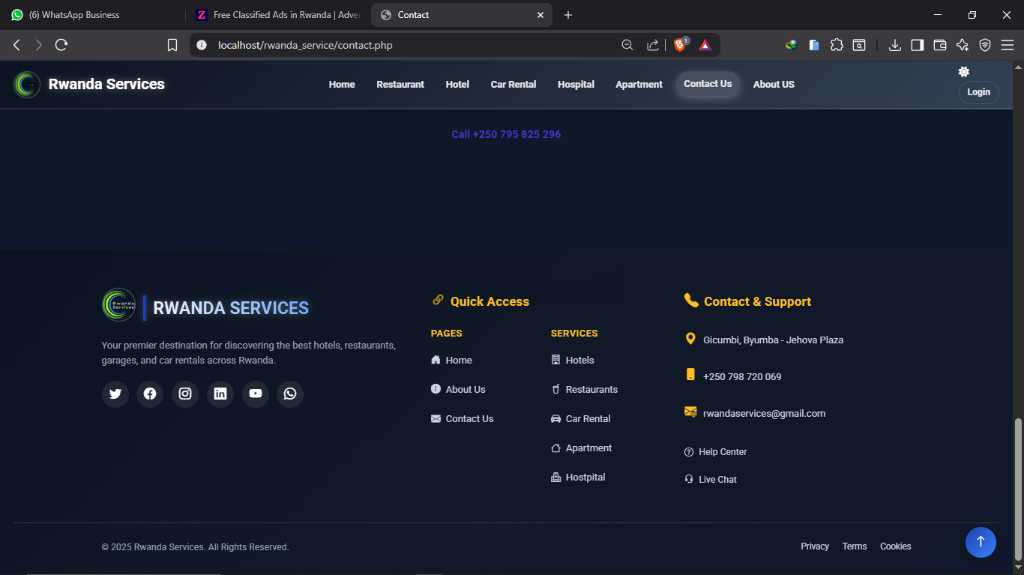Open the footer Restaurants service link
This screenshot has width=1024, height=575.
pyautogui.click(x=584, y=389)
